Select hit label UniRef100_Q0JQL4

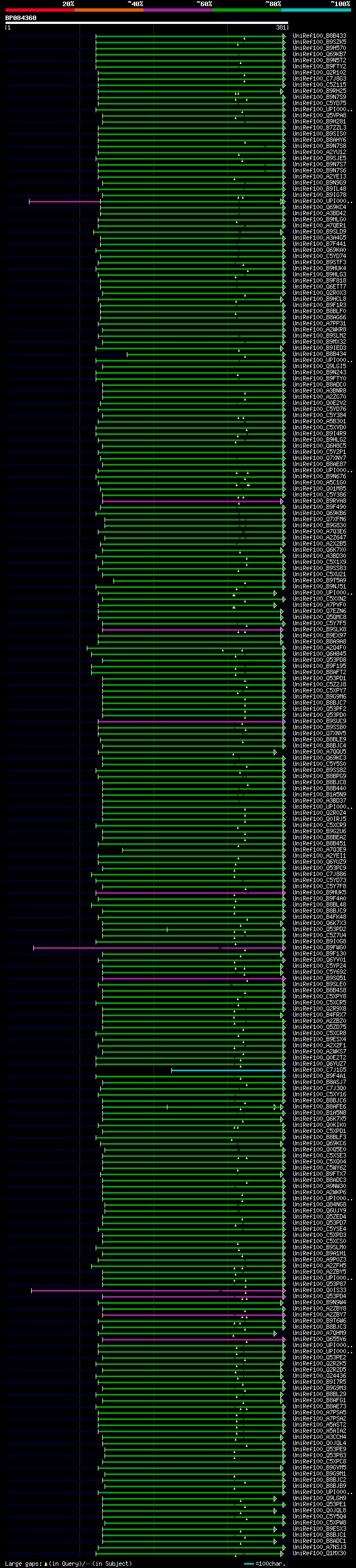319,1443
